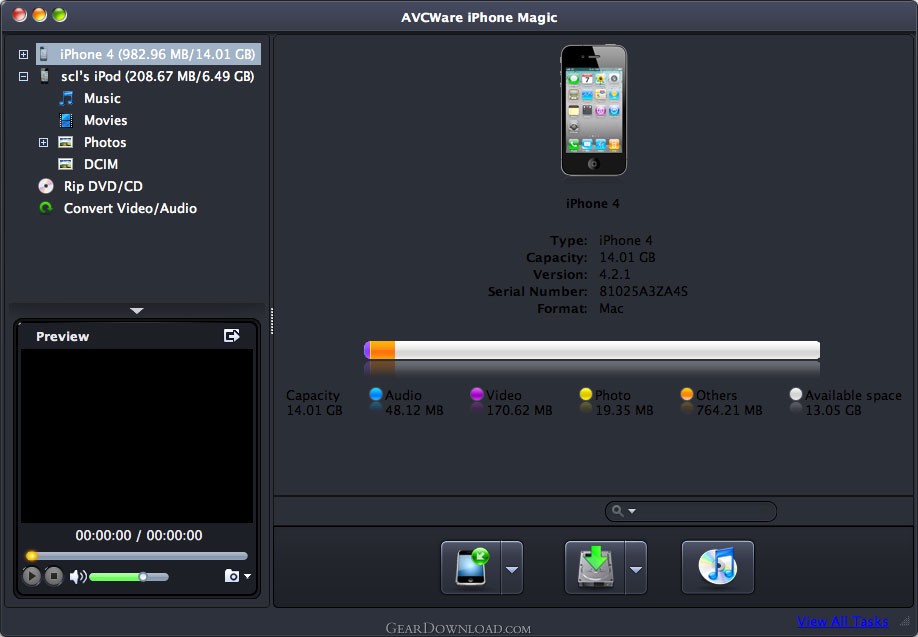Open the Photos library item
Screen dimensions: 918x637
[x=105, y=142]
